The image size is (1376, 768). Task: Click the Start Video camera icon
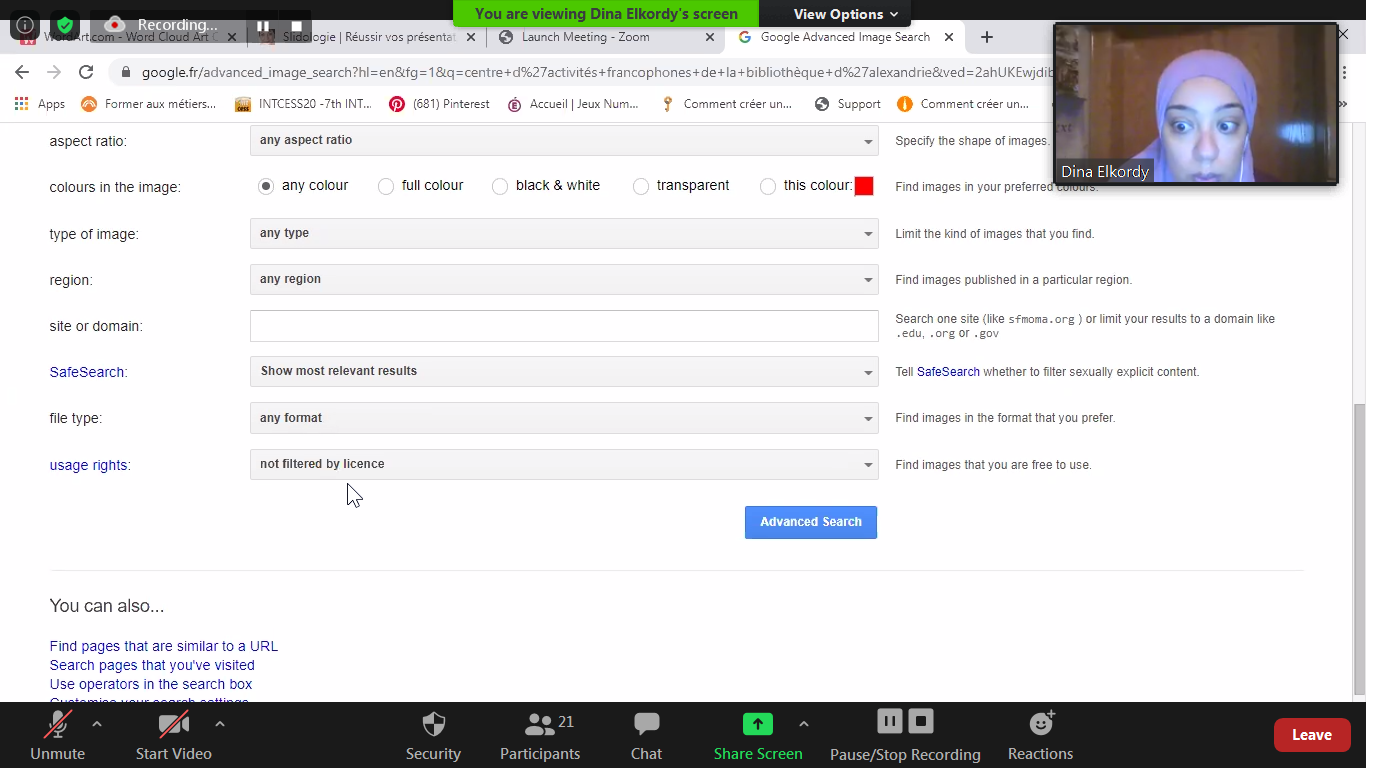(x=173, y=726)
